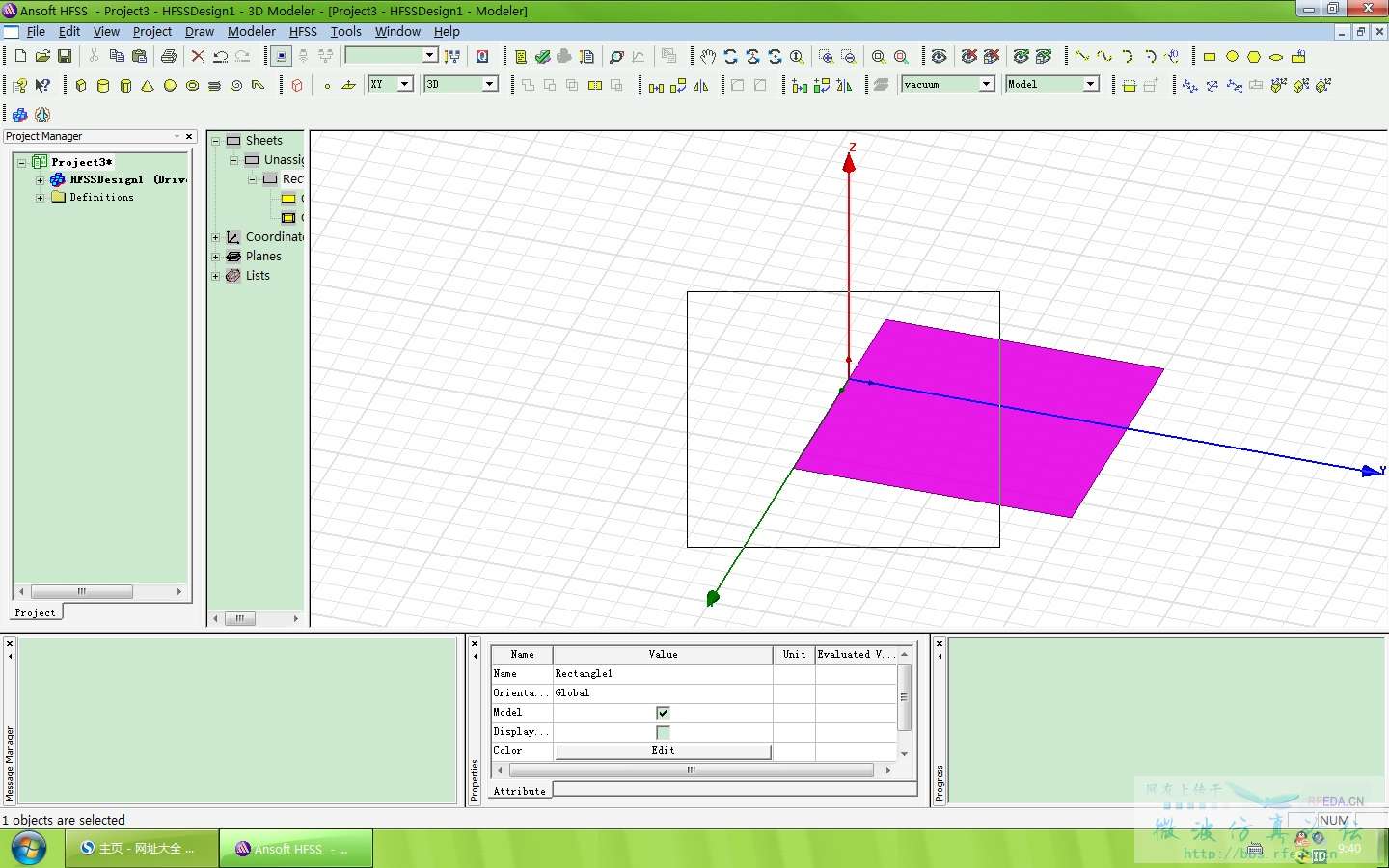Viewport: 1389px width, 868px height.
Task: Click the Color Edit button
Action: [x=663, y=751]
